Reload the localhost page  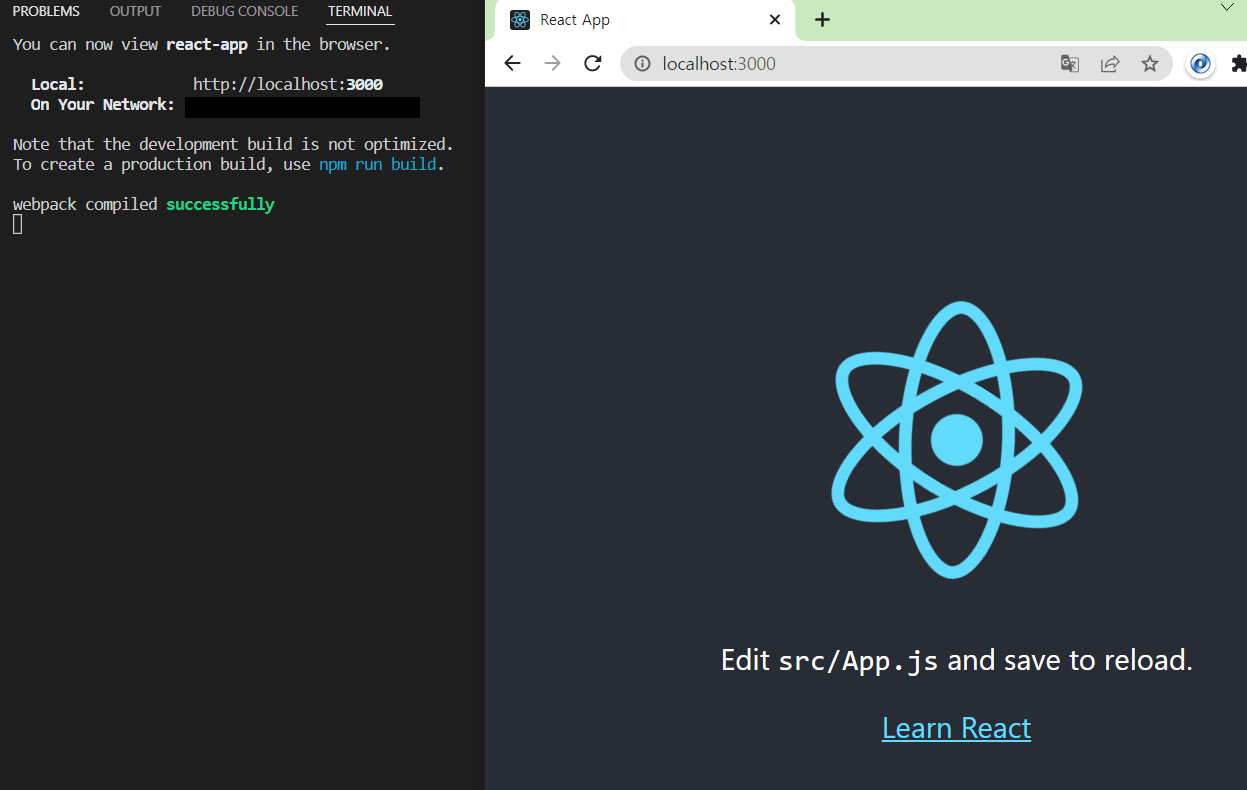click(x=592, y=64)
